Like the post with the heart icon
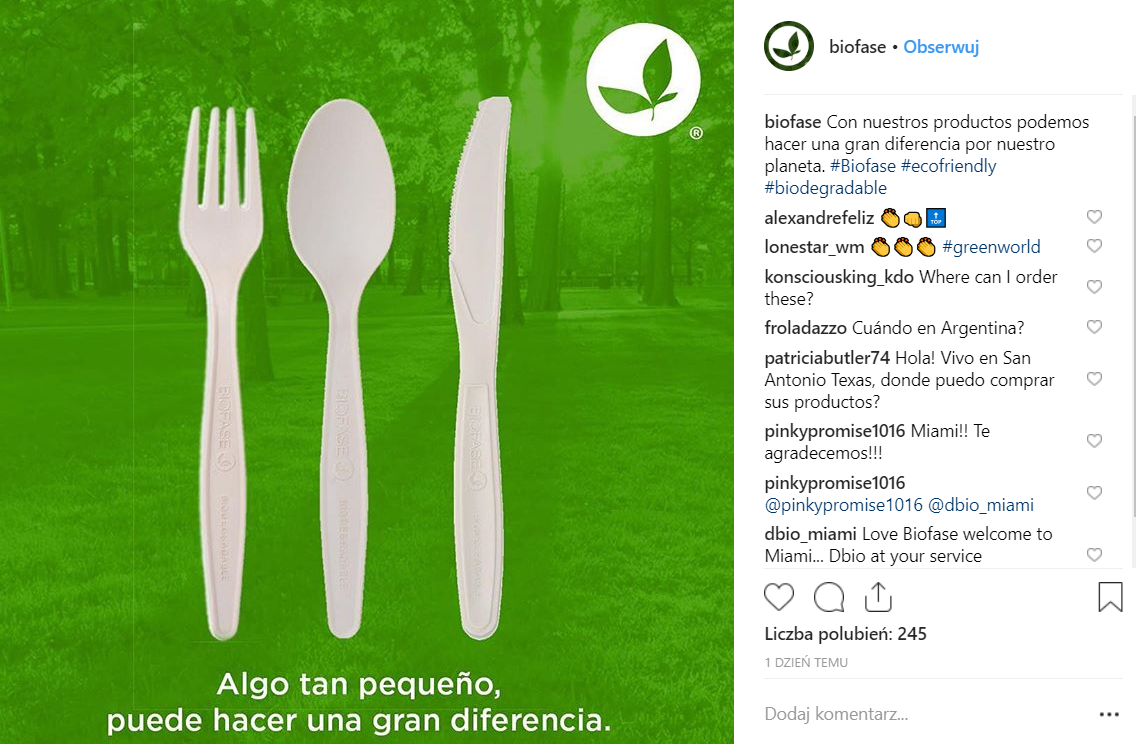The width and height of the screenshot is (1136, 744). (x=779, y=597)
